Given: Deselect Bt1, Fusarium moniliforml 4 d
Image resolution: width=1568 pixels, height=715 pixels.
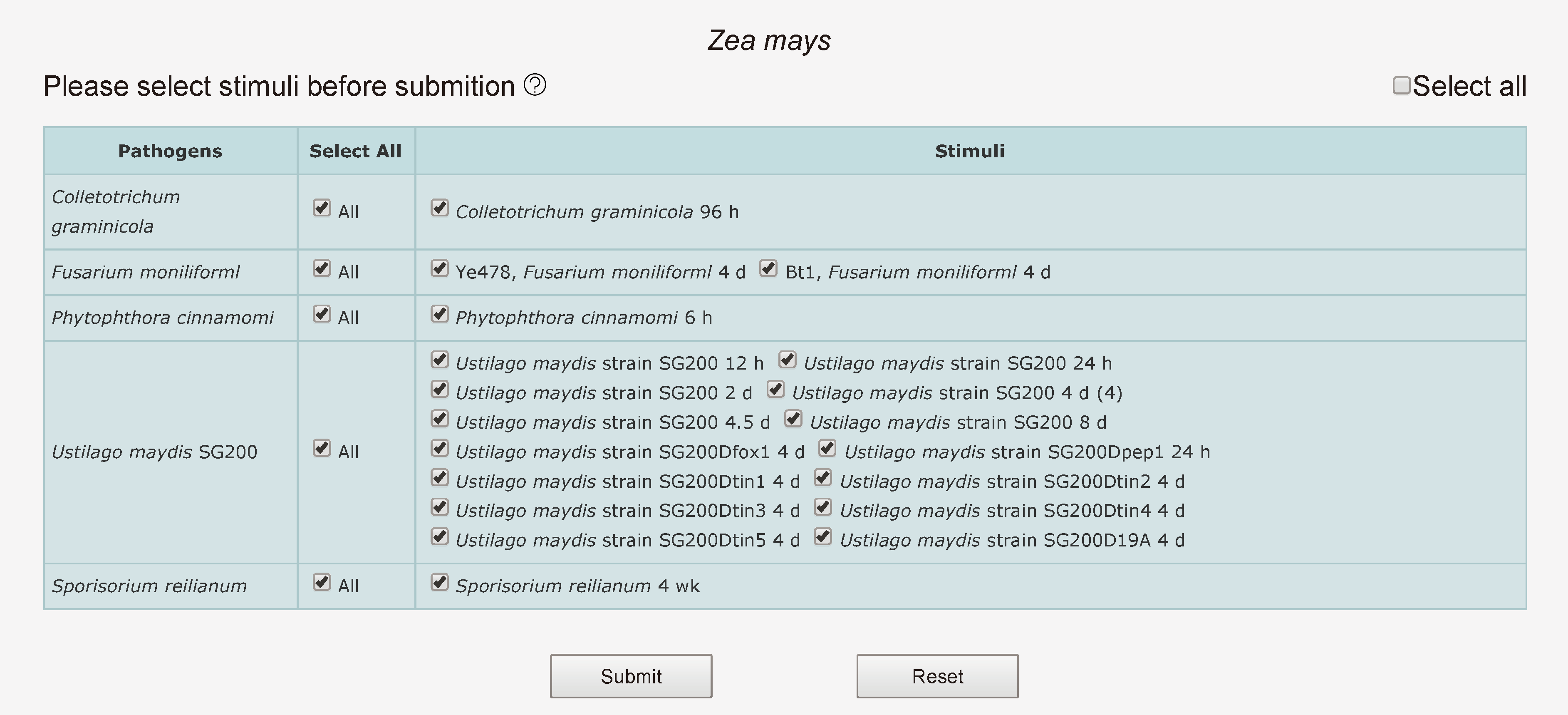Looking at the screenshot, I should [x=768, y=268].
